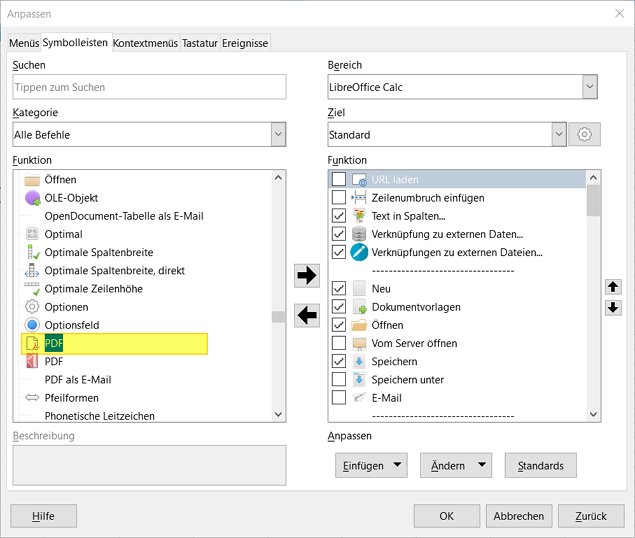Move entry up with the up arrow
The image size is (635, 538).
coord(613,287)
